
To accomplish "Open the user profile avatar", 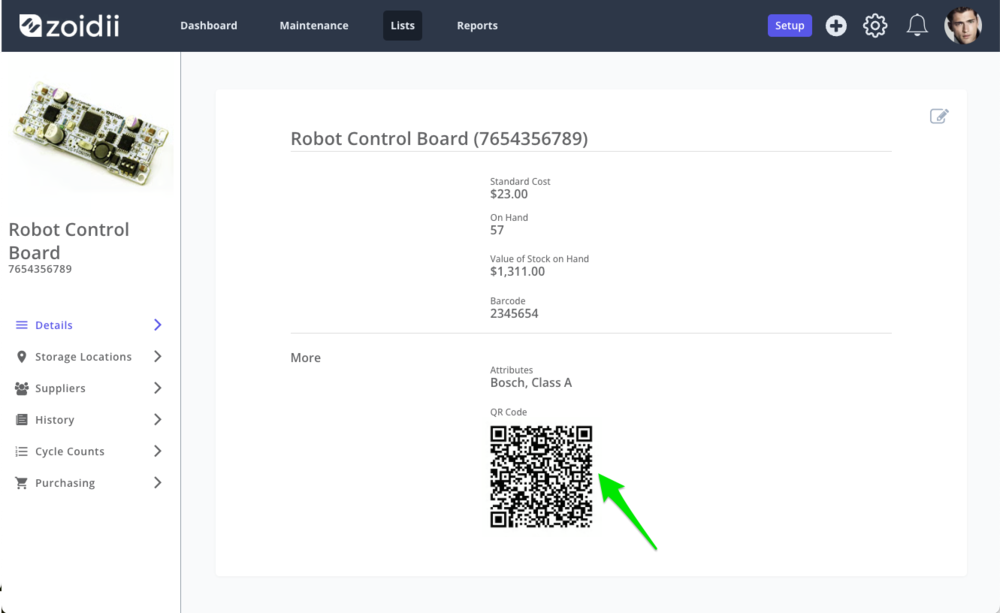I will 963,26.
